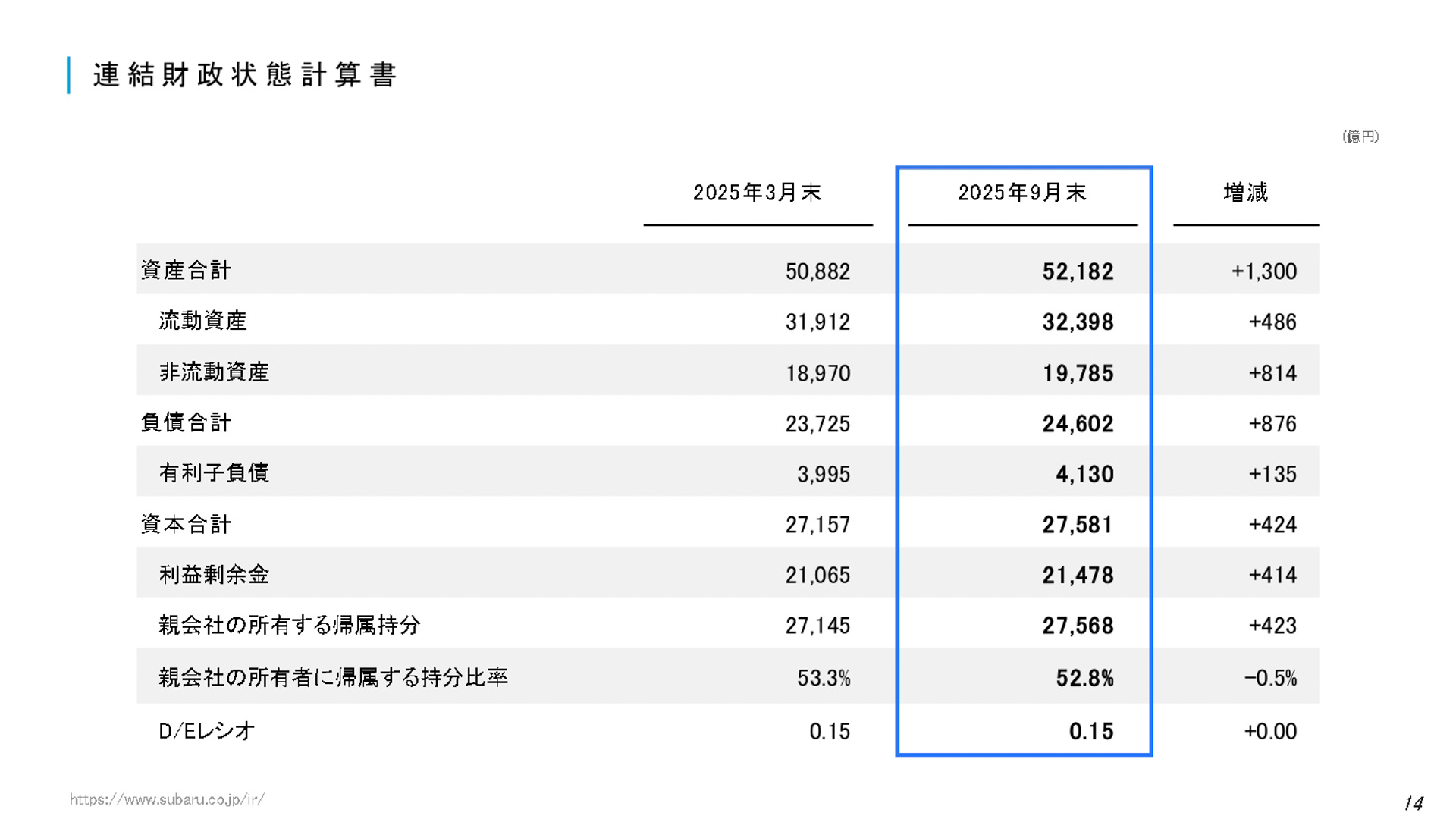Image resolution: width=1456 pixels, height=819 pixels.
Task: Select the 2025年3月末 column header
Action: point(756,194)
